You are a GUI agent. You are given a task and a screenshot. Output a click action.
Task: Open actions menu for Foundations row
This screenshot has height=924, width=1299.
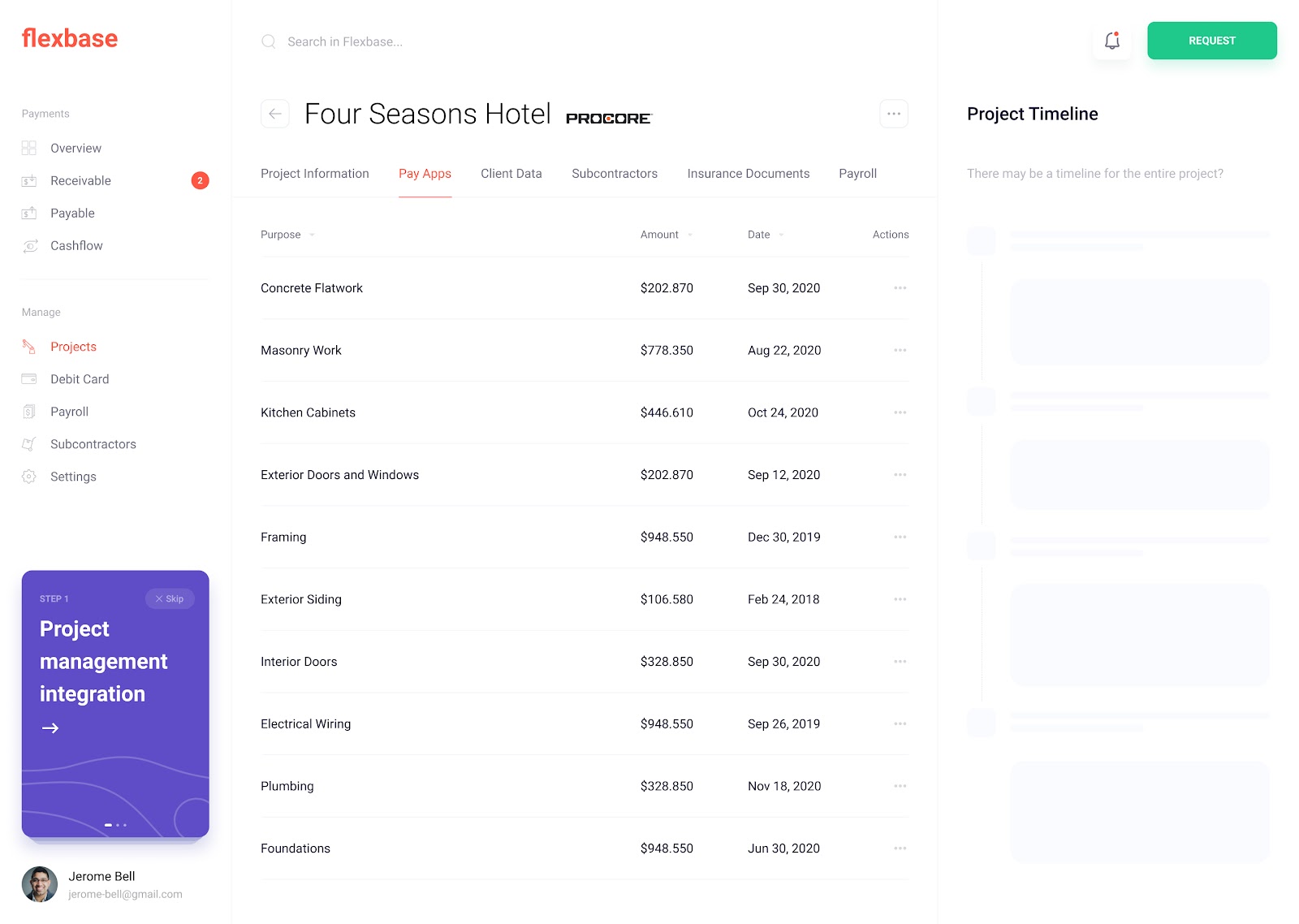[x=900, y=848]
